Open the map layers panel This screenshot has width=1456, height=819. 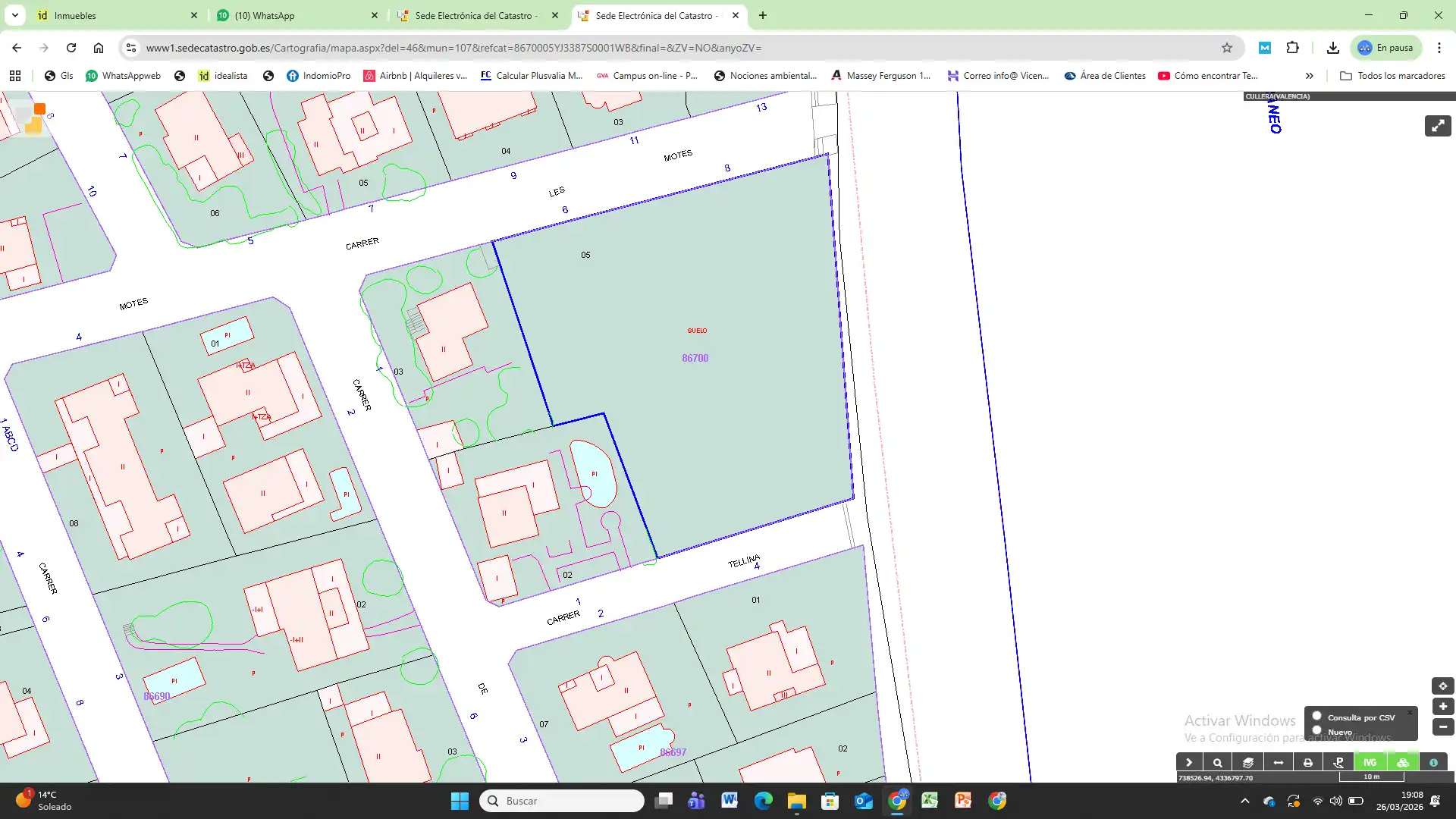(x=1248, y=762)
